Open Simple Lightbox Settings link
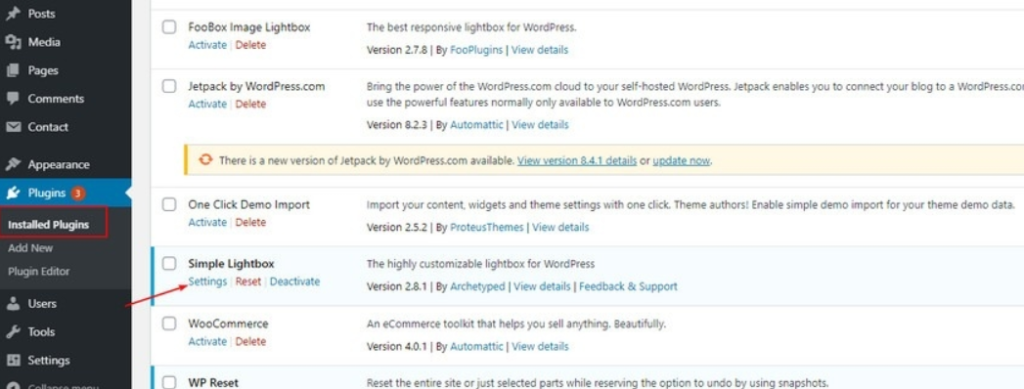The height and width of the screenshot is (389, 1024). (x=208, y=282)
